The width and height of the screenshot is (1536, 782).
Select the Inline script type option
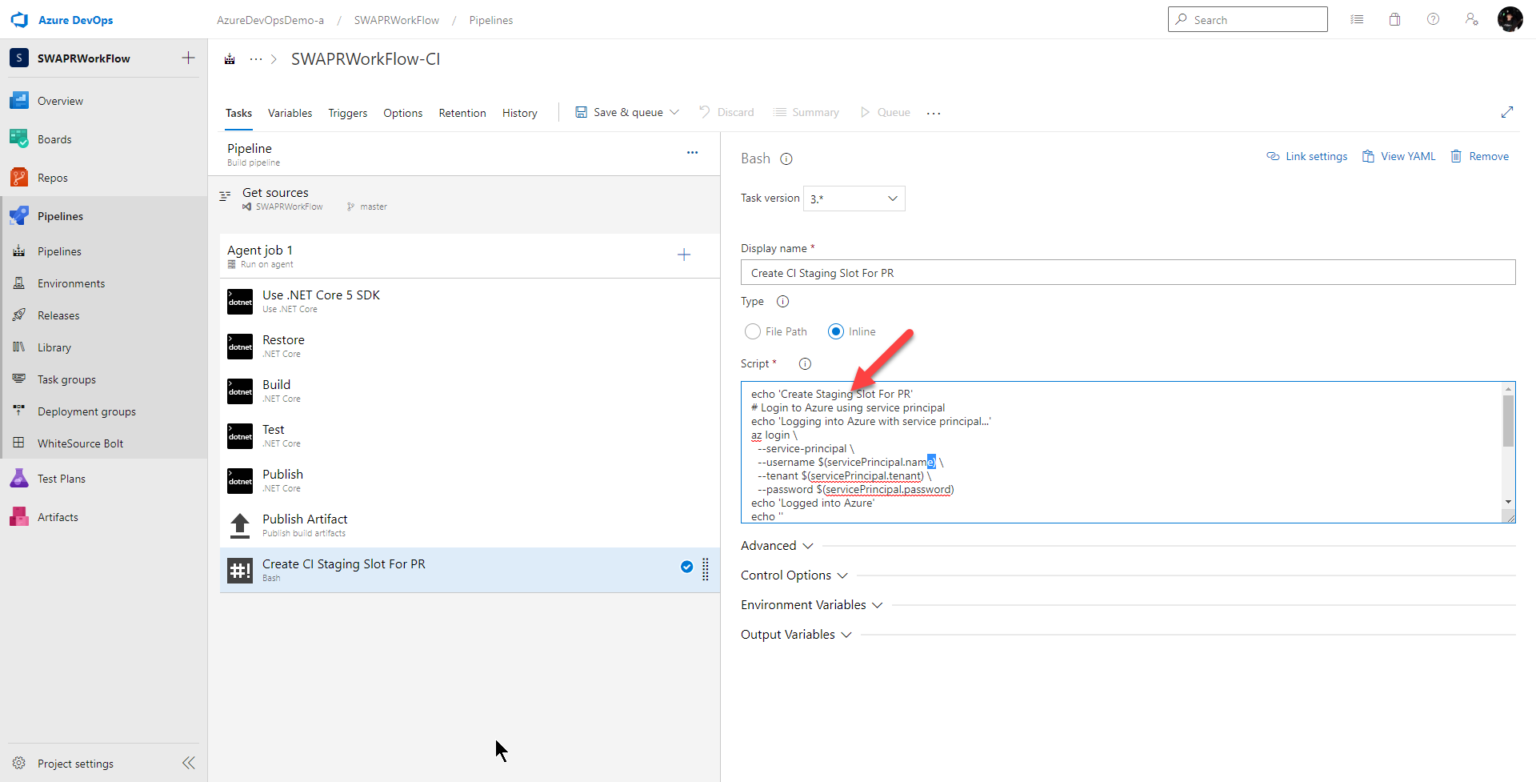click(836, 332)
